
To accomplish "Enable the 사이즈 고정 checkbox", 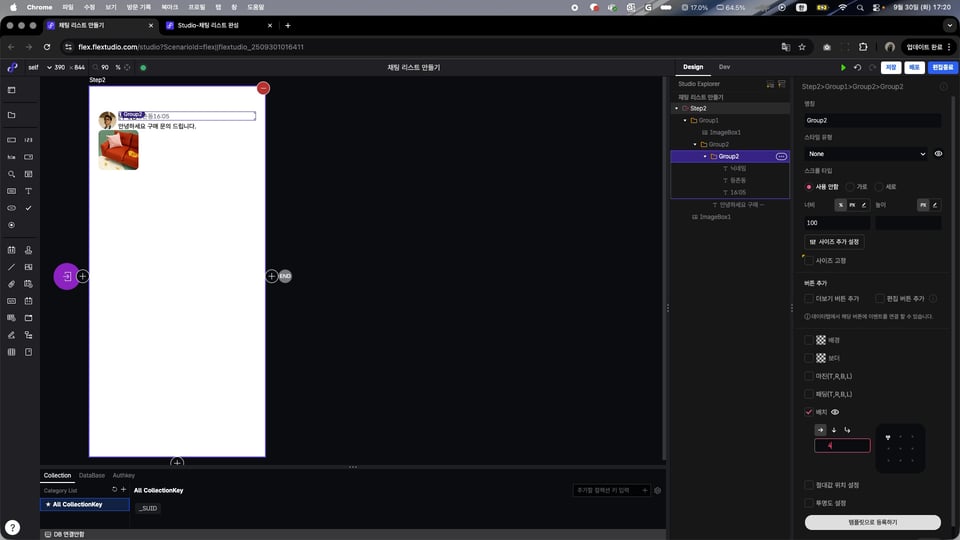I will point(809,260).
